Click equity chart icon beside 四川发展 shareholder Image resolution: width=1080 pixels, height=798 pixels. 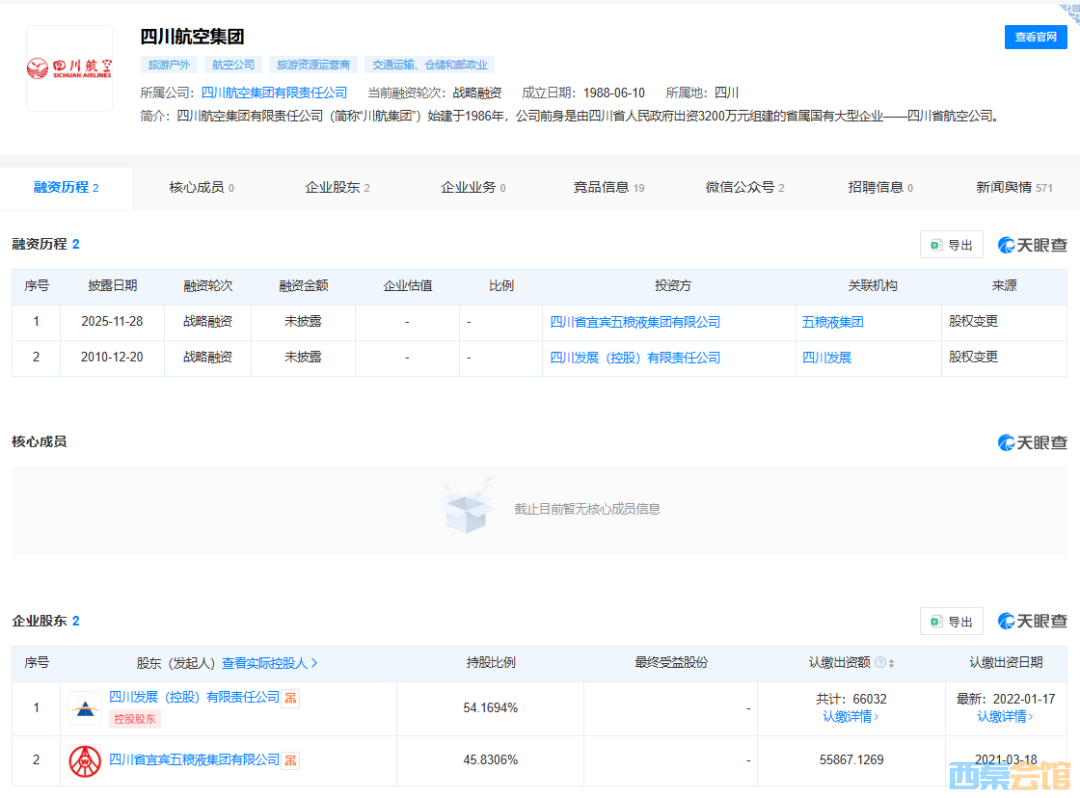pyautogui.click(x=291, y=698)
